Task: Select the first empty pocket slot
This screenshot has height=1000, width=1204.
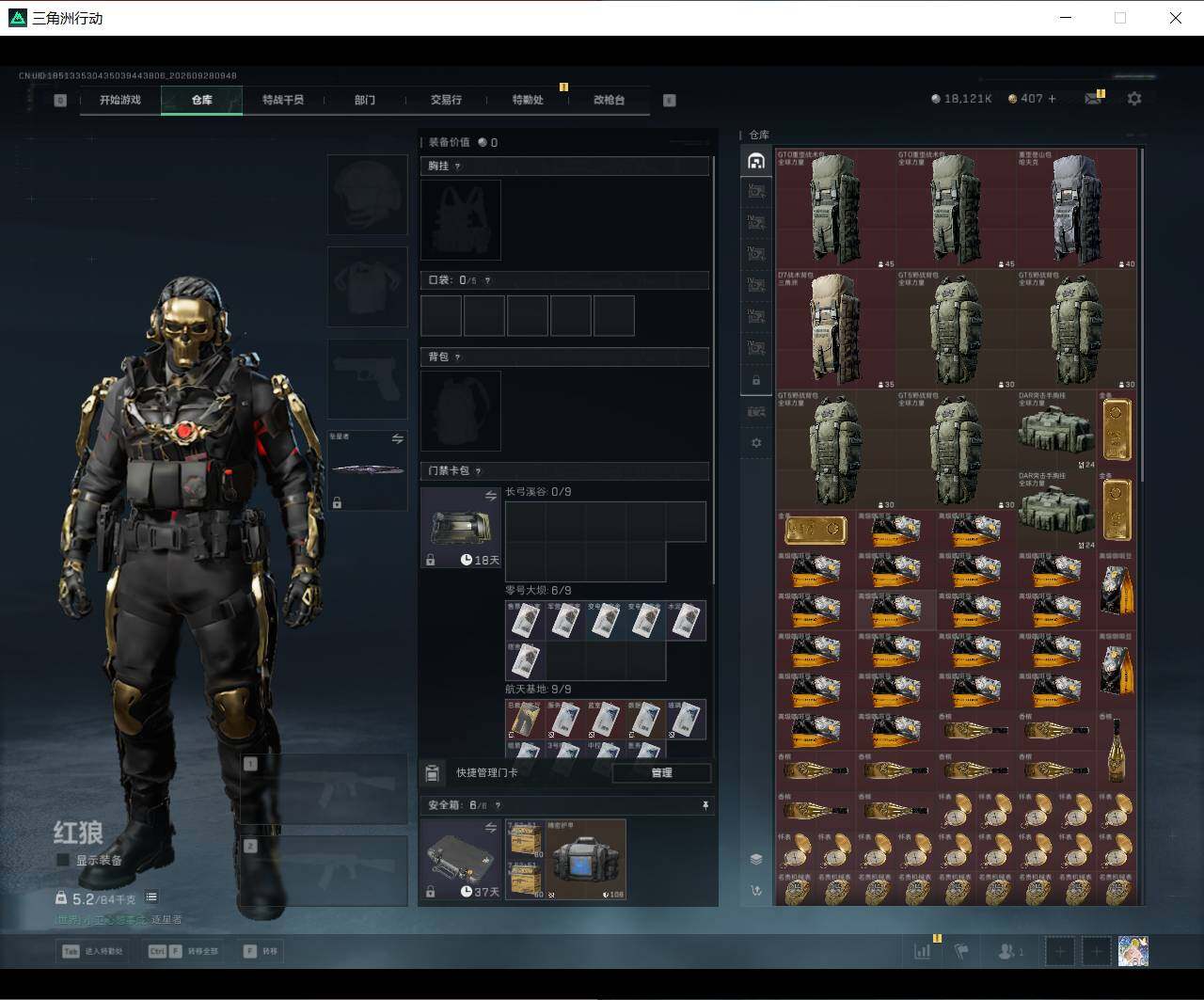Action: point(441,316)
